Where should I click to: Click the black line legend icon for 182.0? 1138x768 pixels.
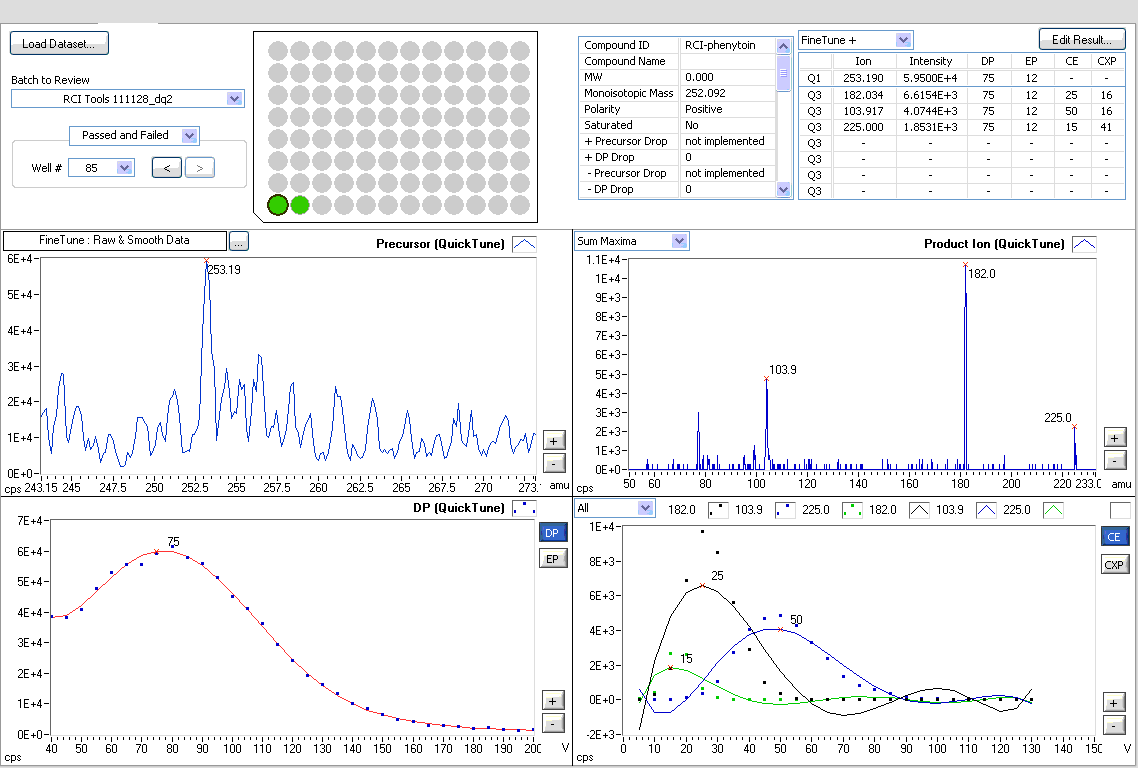click(919, 510)
